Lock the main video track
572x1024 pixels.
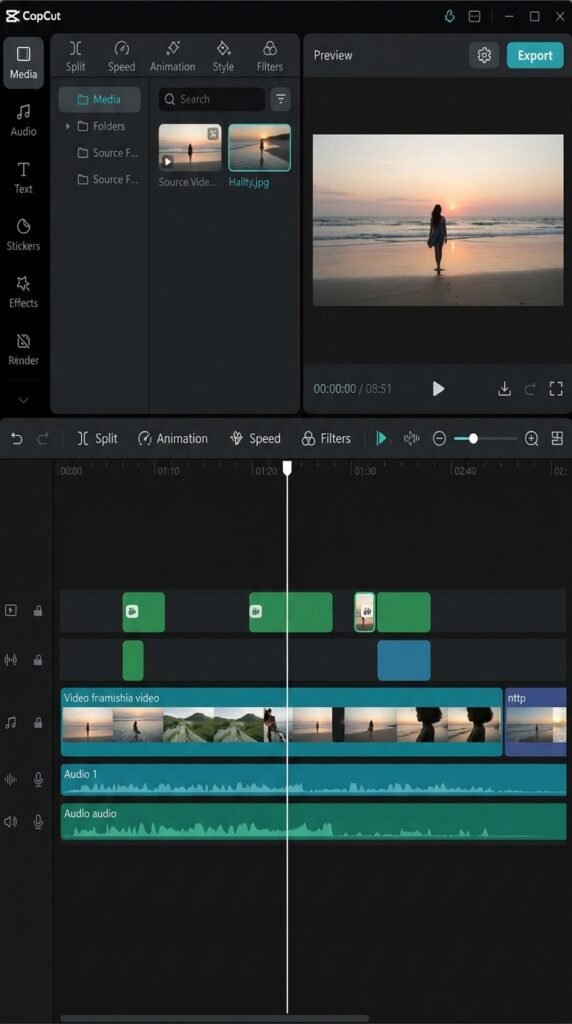coord(38,723)
